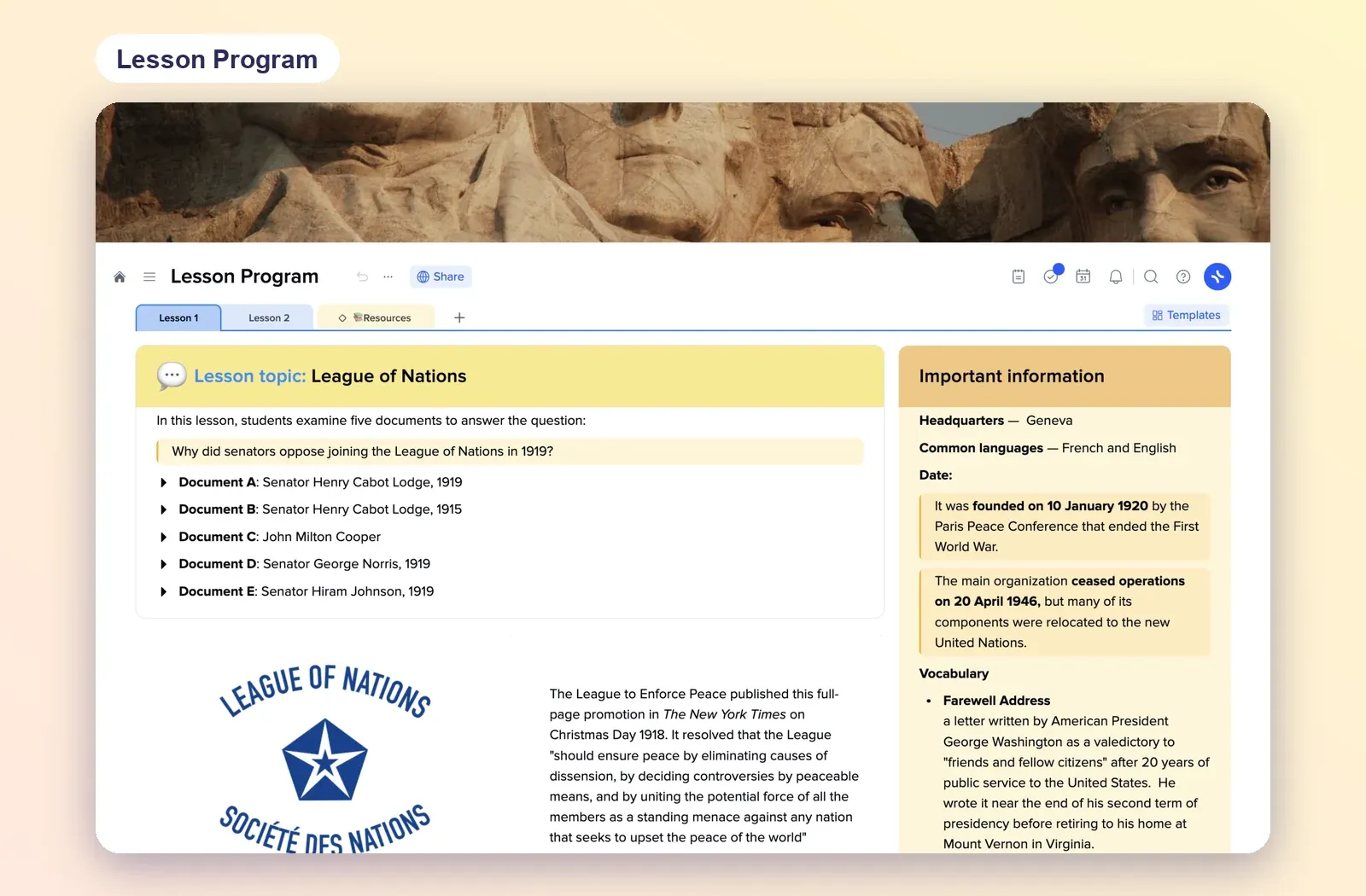
Task: Click the 'Headquarters — Geneva' line
Action: (x=995, y=421)
